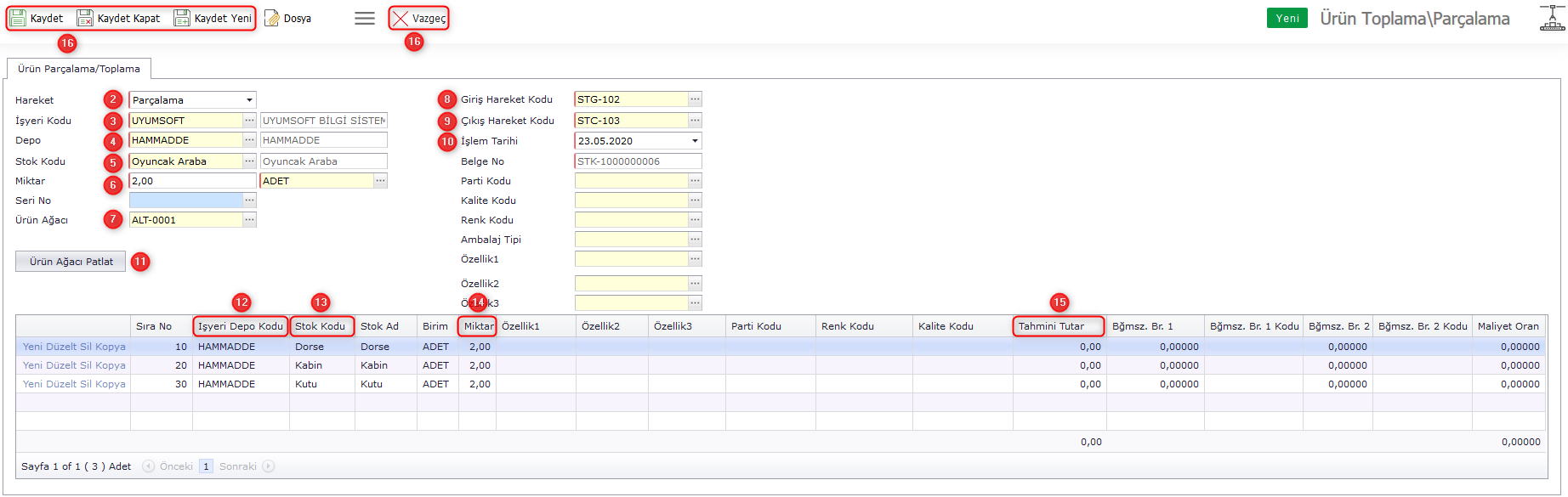1568x497 pixels.
Task: Click Düzelt link in Kabin row
Action: tap(61, 365)
